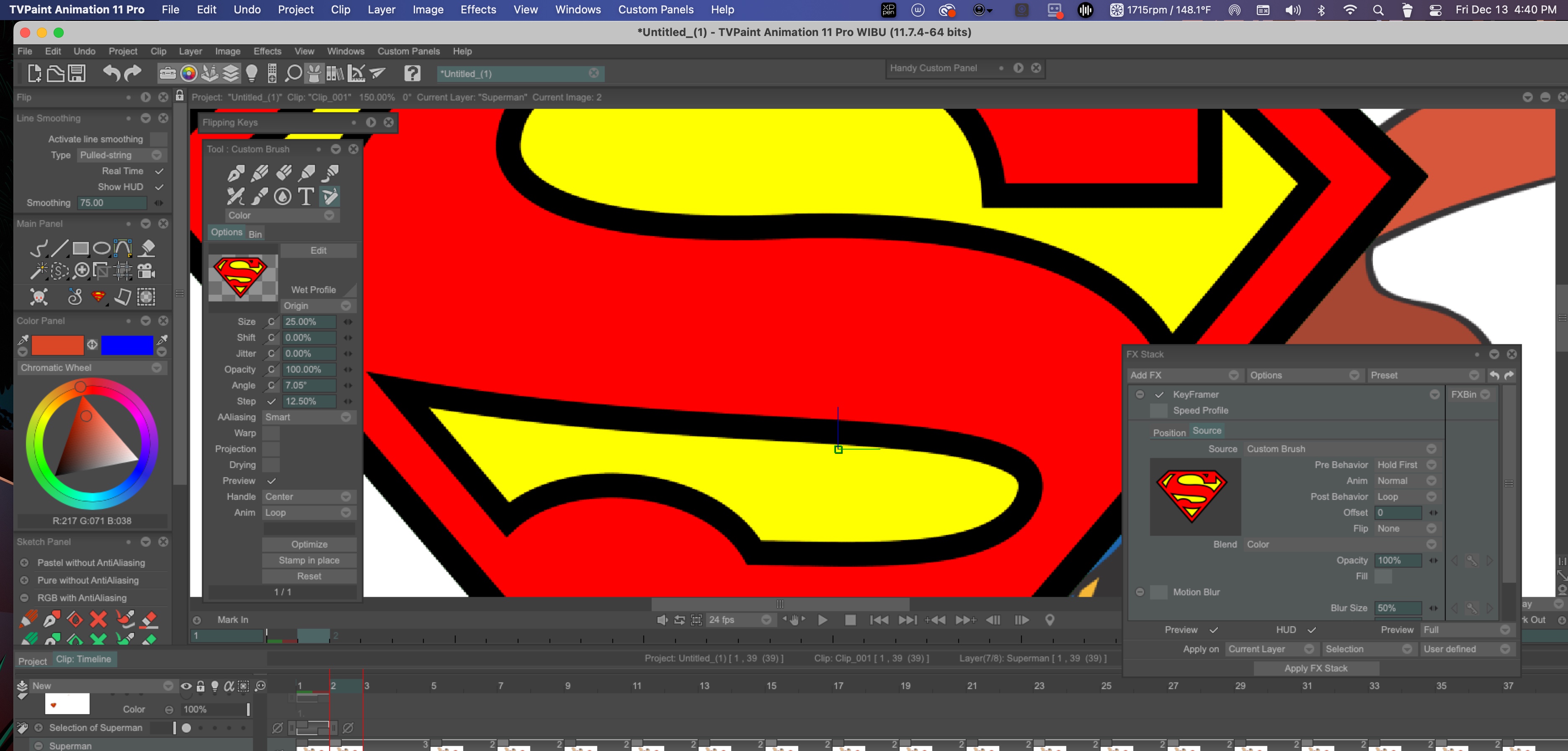
Task: Open the Effects menu in app menu bar
Action: pos(267,51)
